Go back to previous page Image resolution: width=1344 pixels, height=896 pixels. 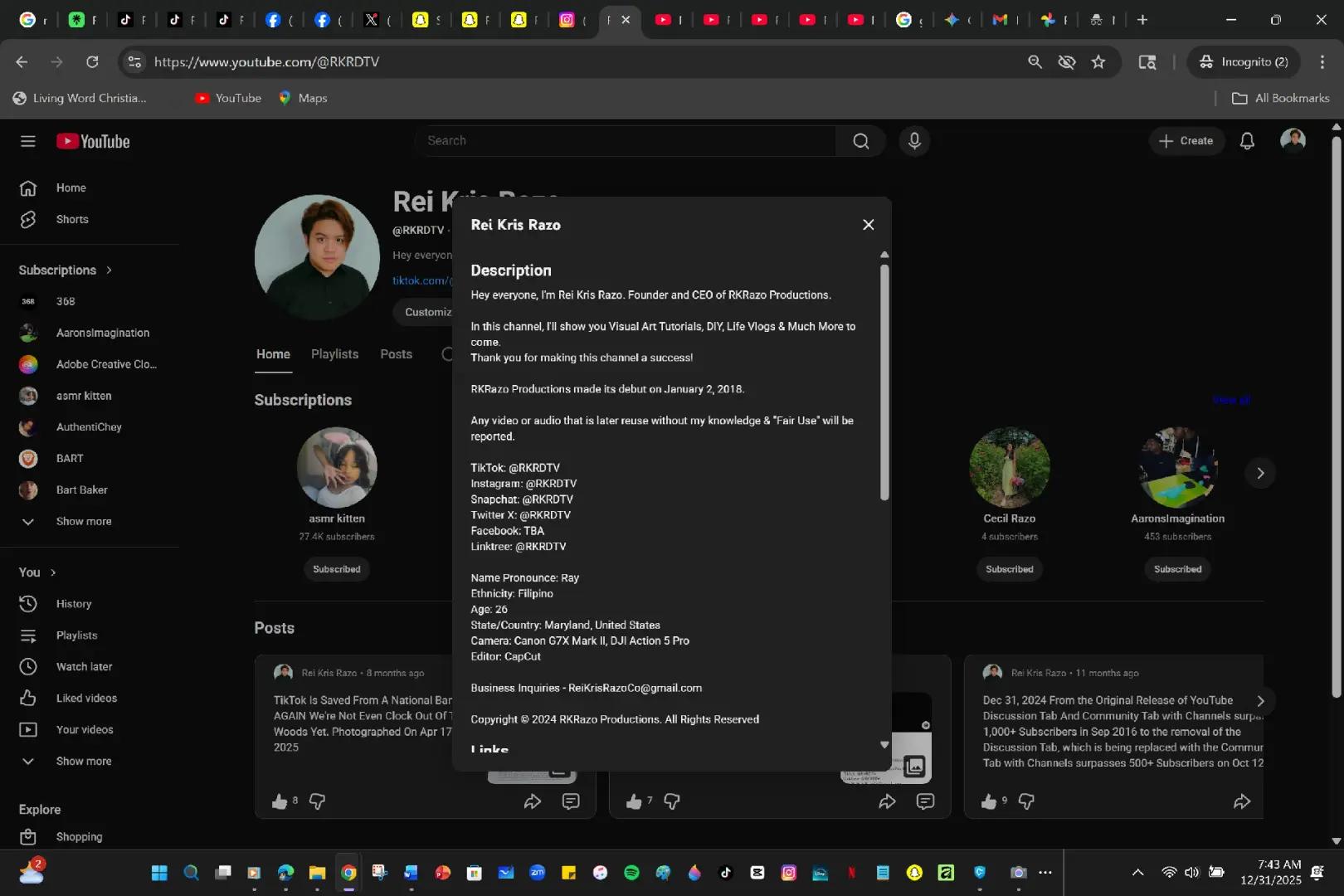[x=22, y=62]
